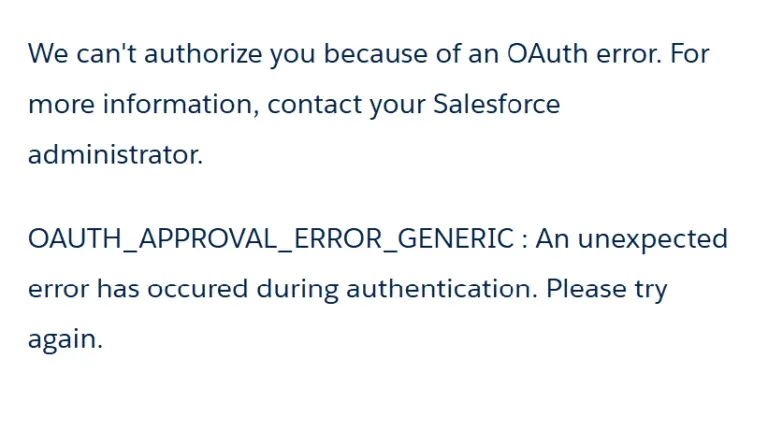Viewport: 768px width, 431px height.
Task: Click the word "An" after the colon
Action: 553,240
